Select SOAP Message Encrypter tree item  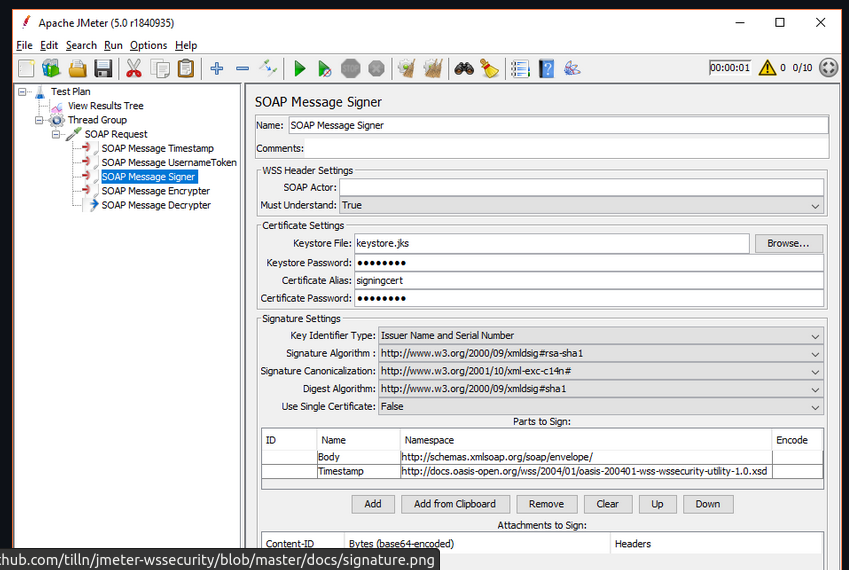[155, 191]
